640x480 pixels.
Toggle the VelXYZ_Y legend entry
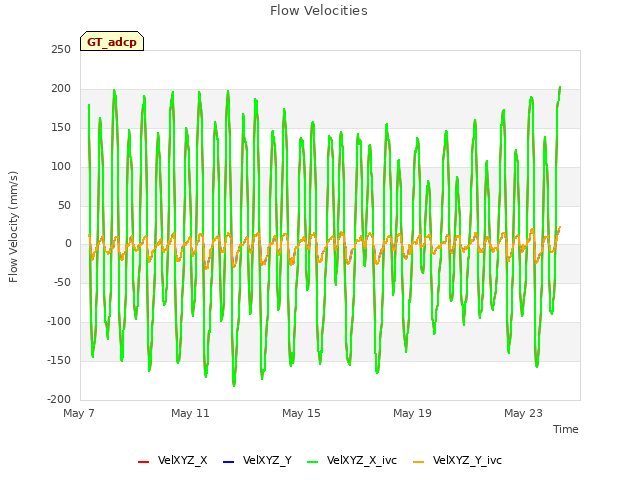click(x=257, y=461)
